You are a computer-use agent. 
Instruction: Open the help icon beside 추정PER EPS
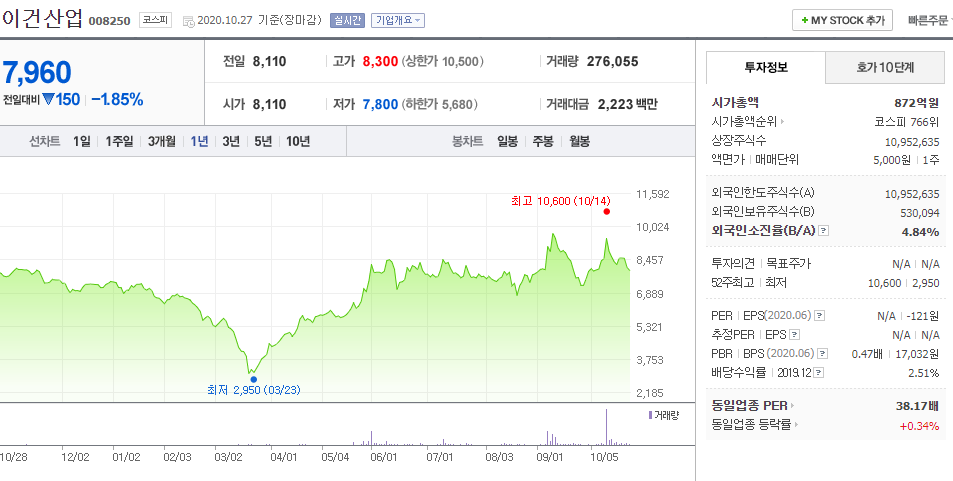(794, 334)
